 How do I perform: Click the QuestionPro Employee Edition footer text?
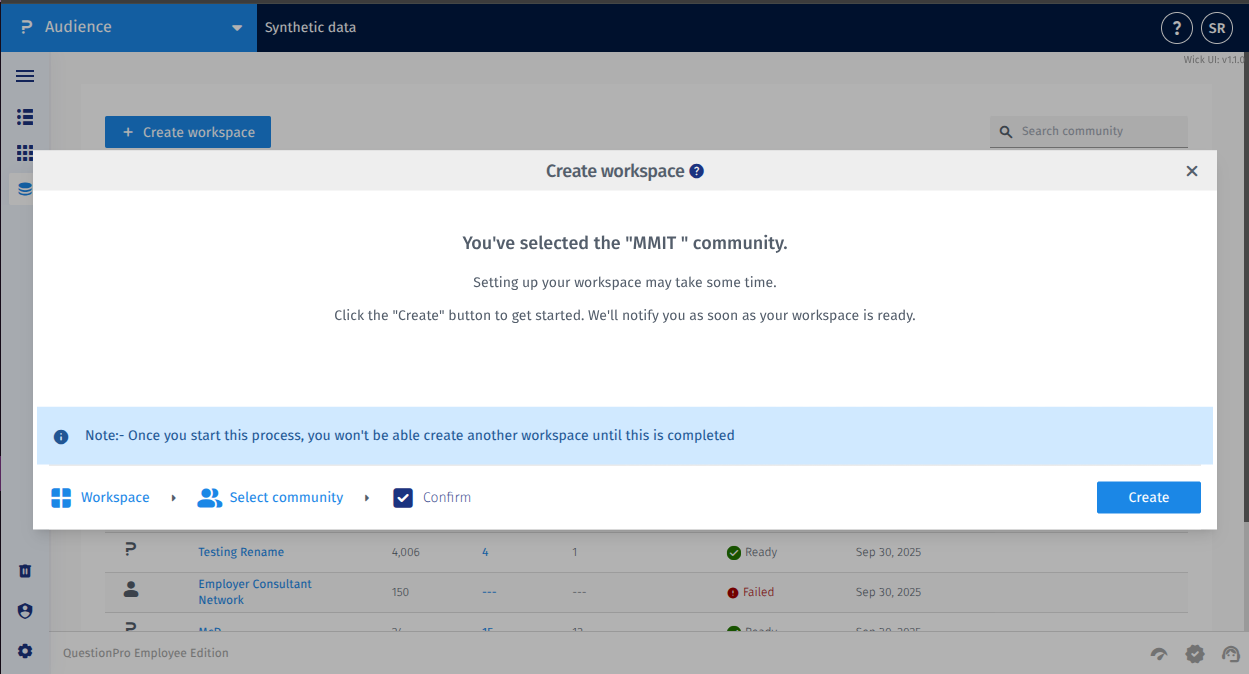point(146,653)
